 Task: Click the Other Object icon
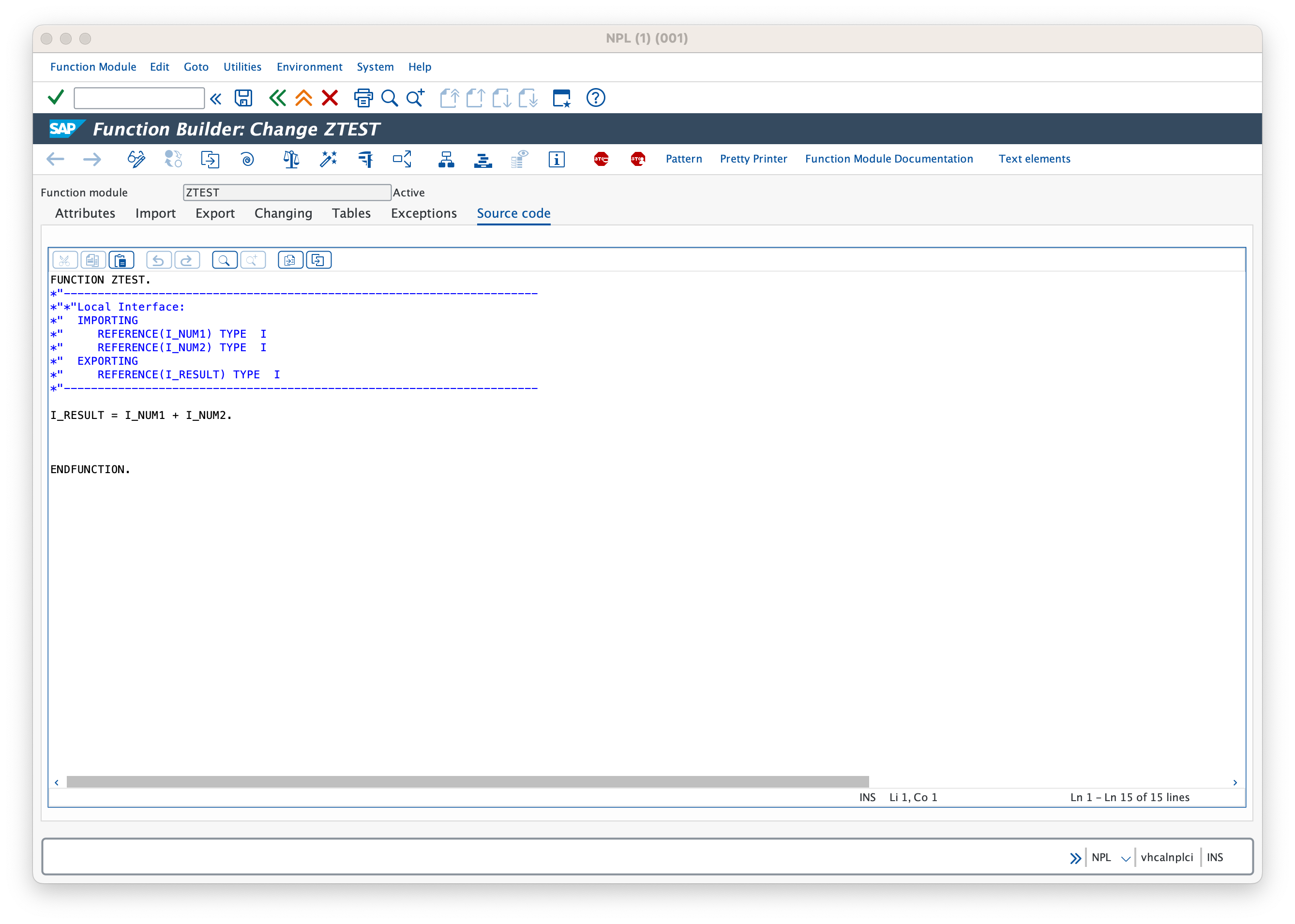(210, 159)
